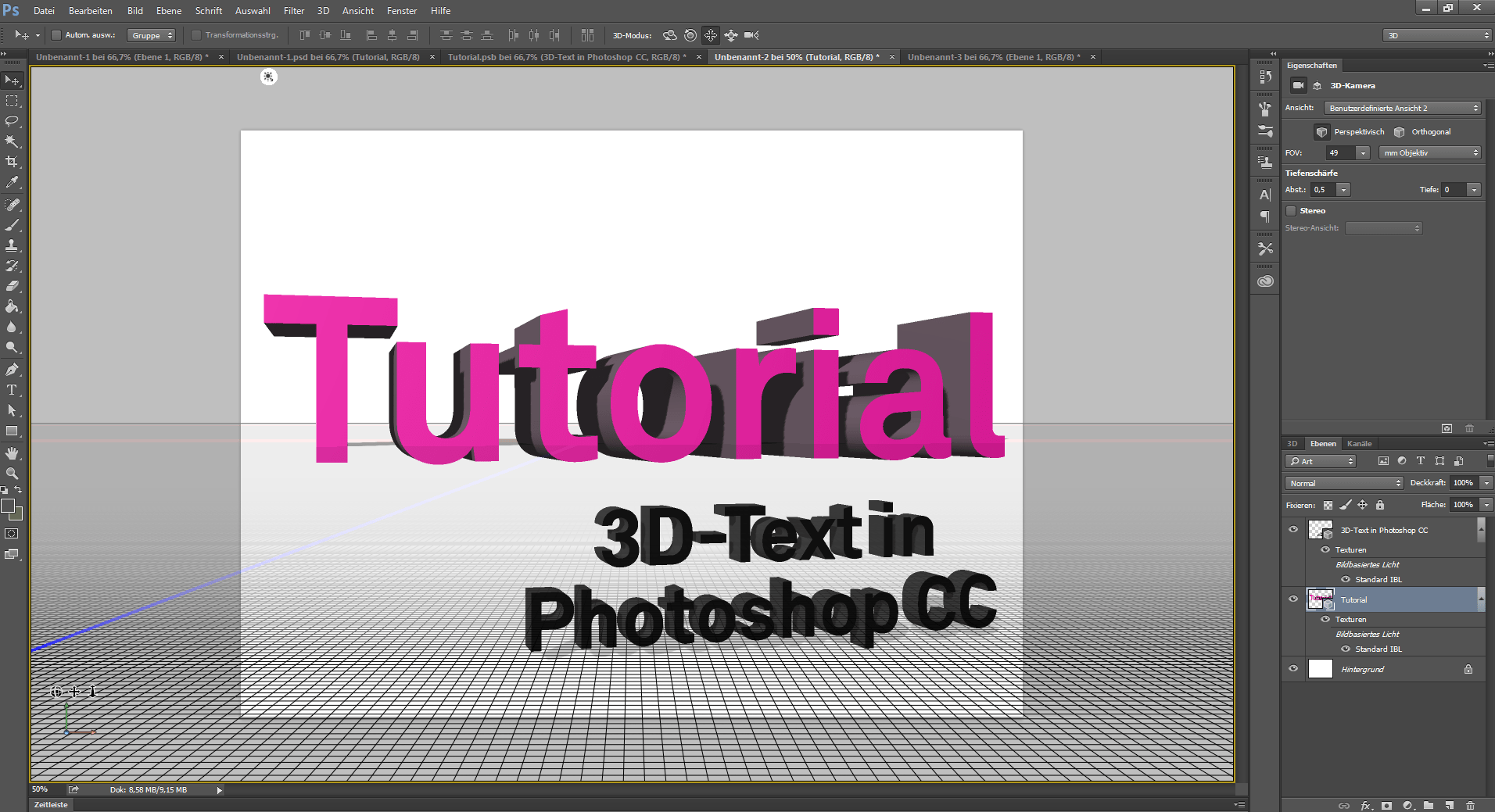Open the mm Objektiv dropdown
1495x812 pixels.
pyautogui.click(x=1430, y=152)
